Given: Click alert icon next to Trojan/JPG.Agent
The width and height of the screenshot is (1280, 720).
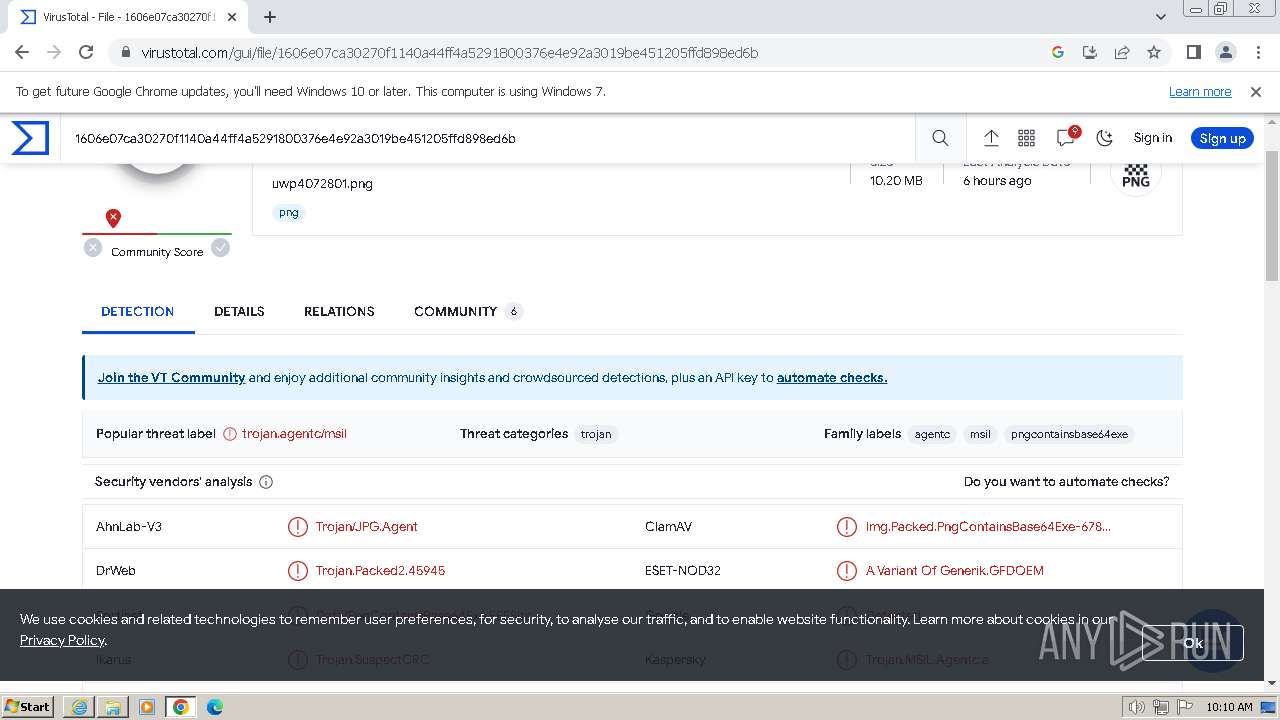Looking at the screenshot, I should pos(298,527).
